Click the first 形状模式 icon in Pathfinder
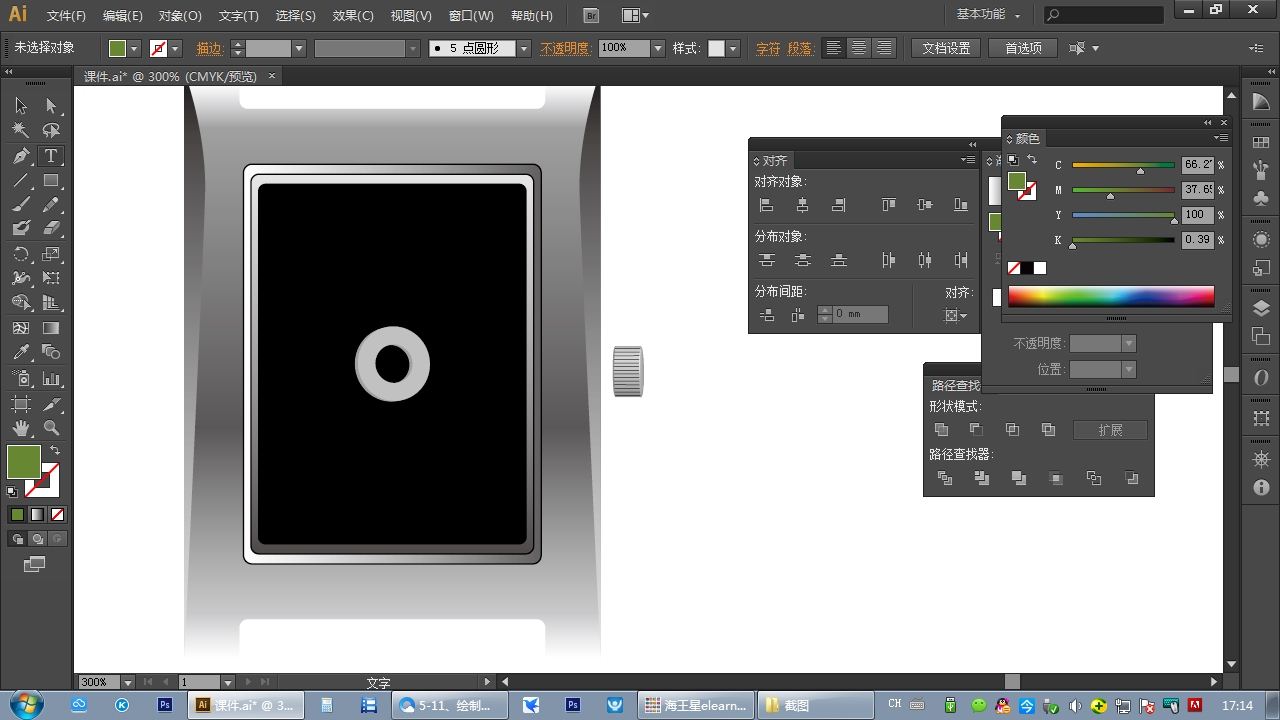Screen dimensions: 1280x720 pyautogui.click(x=941, y=430)
